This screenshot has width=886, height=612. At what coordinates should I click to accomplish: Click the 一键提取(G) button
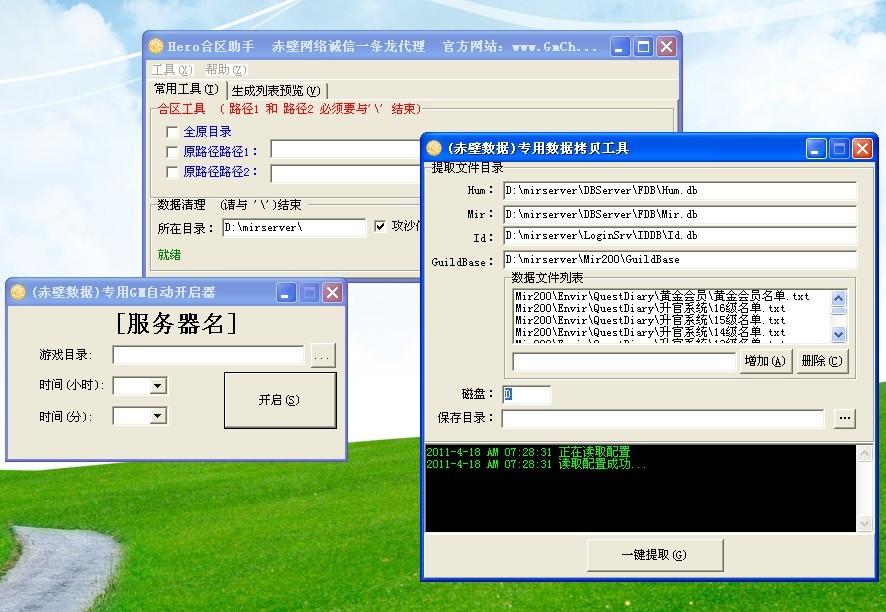pos(654,554)
